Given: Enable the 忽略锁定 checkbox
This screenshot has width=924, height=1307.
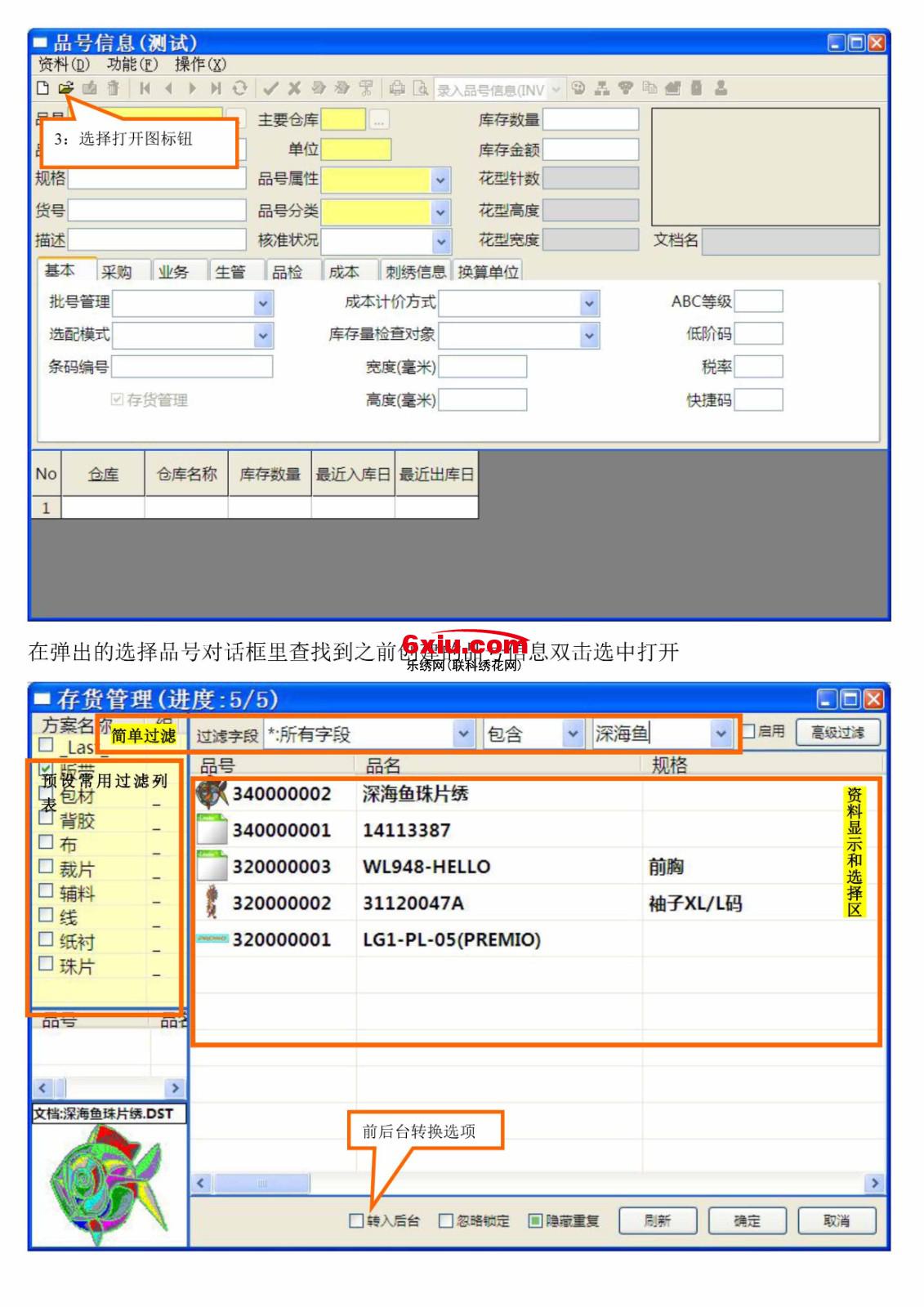Looking at the screenshot, I should tap(446, 1220).
